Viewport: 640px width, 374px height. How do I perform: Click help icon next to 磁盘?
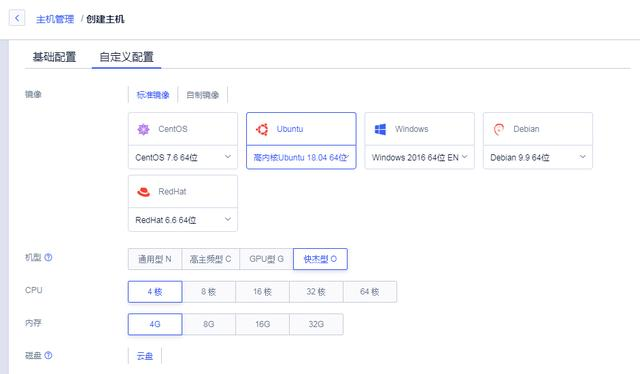[48, 355]
